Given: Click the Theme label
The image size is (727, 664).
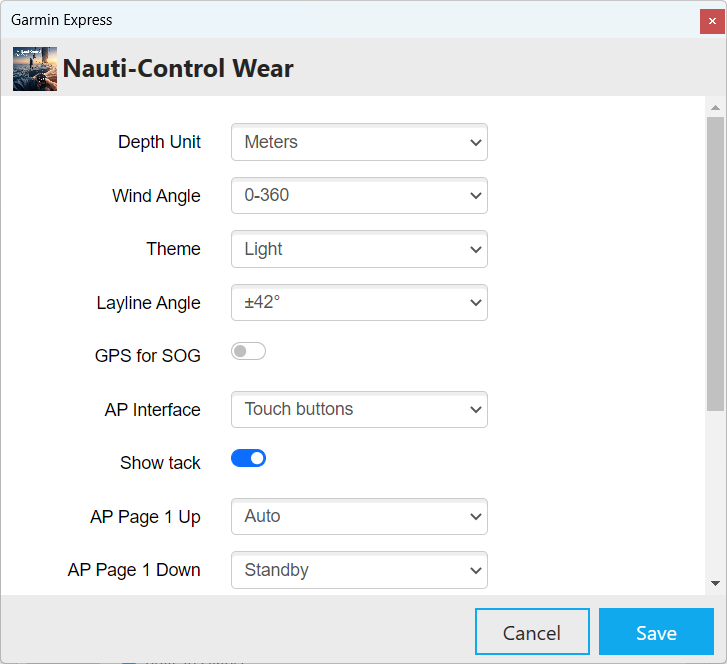Looking at the screenshot, I should pos(173,249).
